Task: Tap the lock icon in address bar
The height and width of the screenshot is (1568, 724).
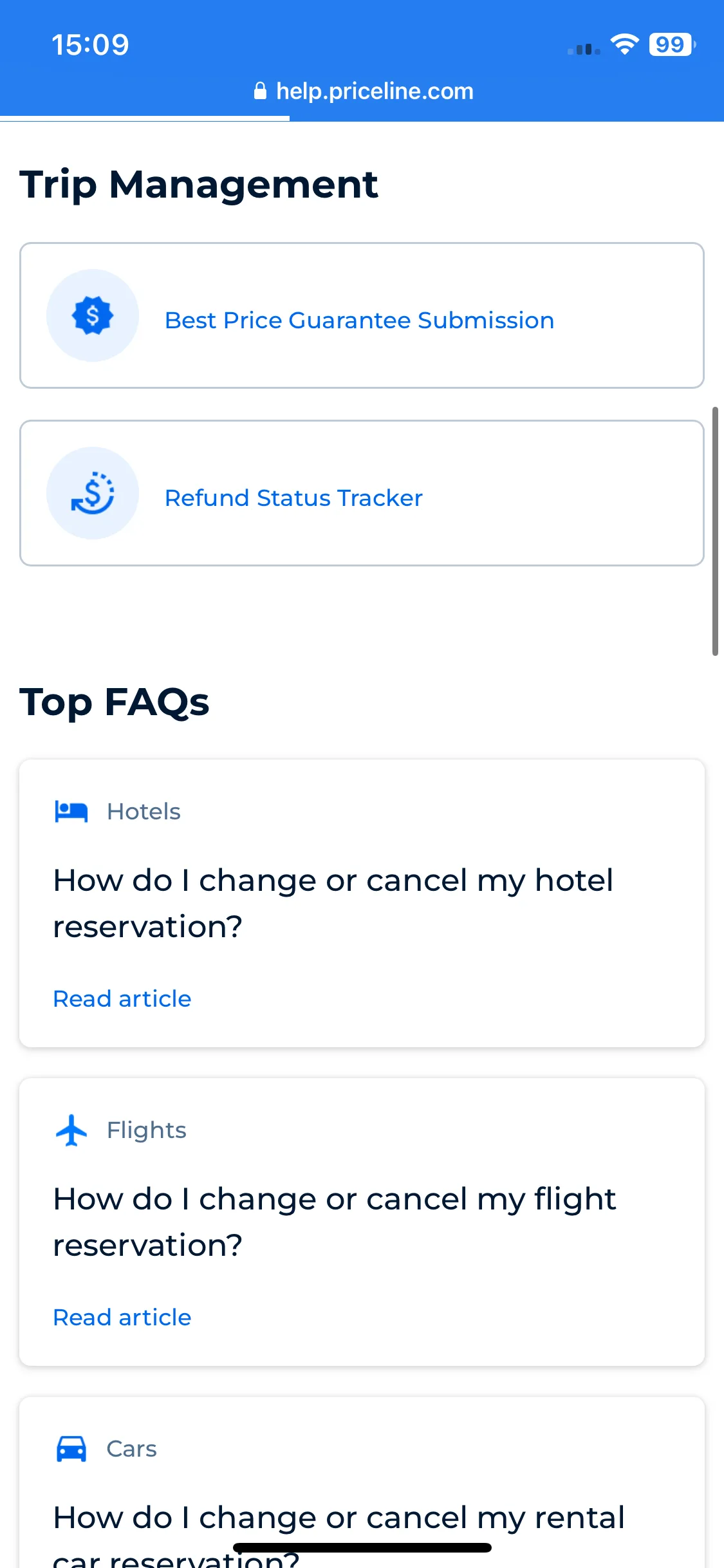Action: click(x=260, y=91)
